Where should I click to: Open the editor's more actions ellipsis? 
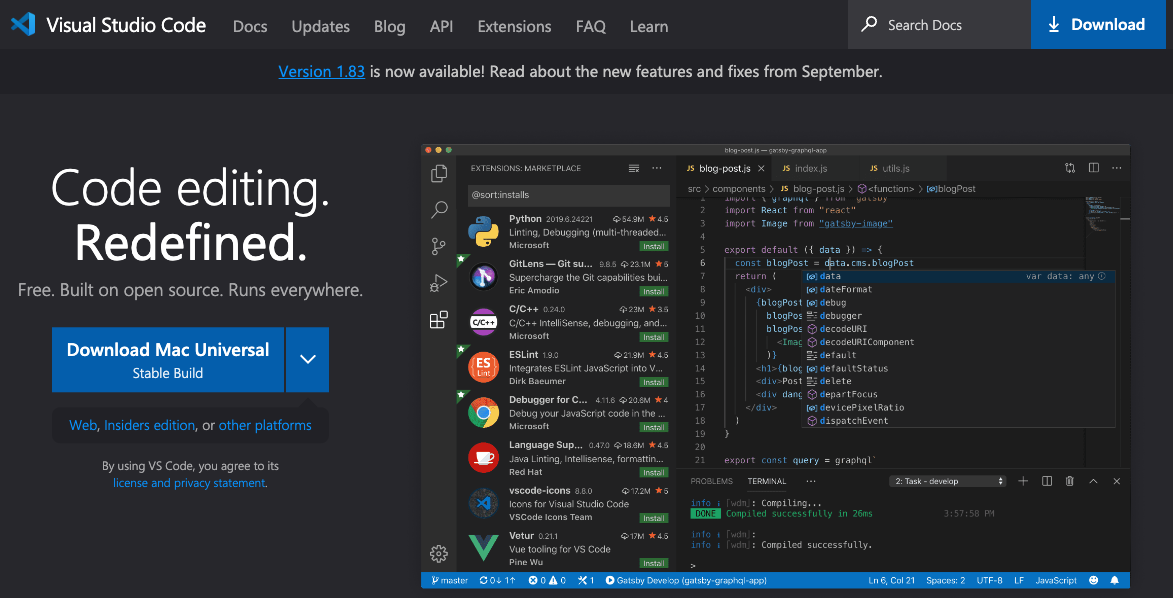[1117, 168]
